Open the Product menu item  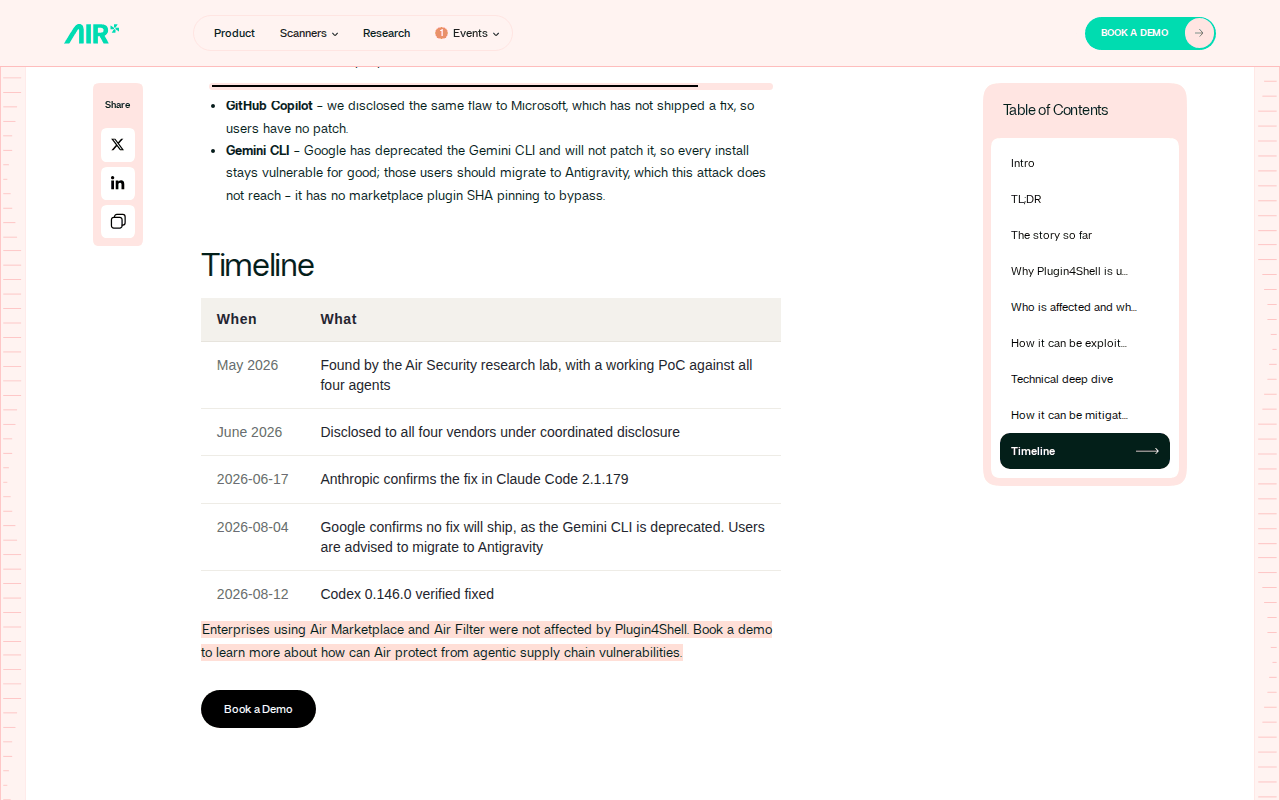tap(234, 33)
